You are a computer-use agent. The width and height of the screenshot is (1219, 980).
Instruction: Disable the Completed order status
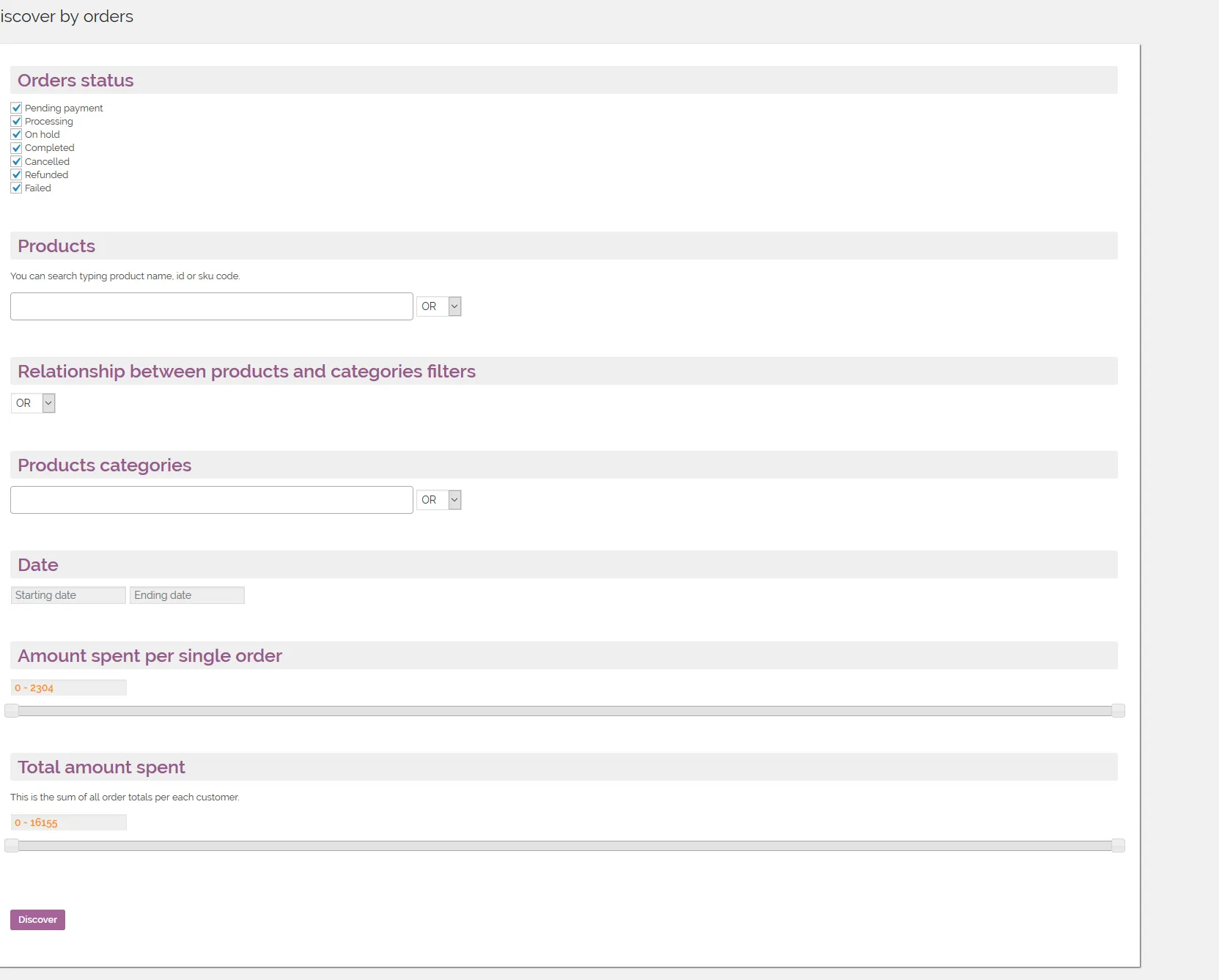point(16,147)
